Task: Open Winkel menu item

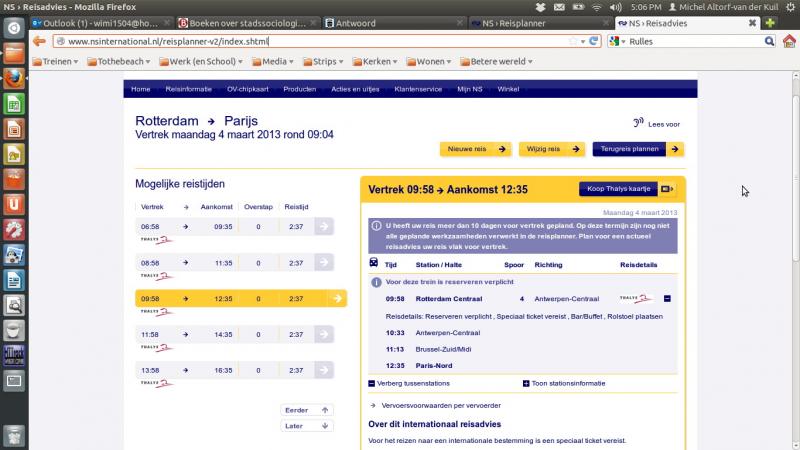Action: point(508,89)
